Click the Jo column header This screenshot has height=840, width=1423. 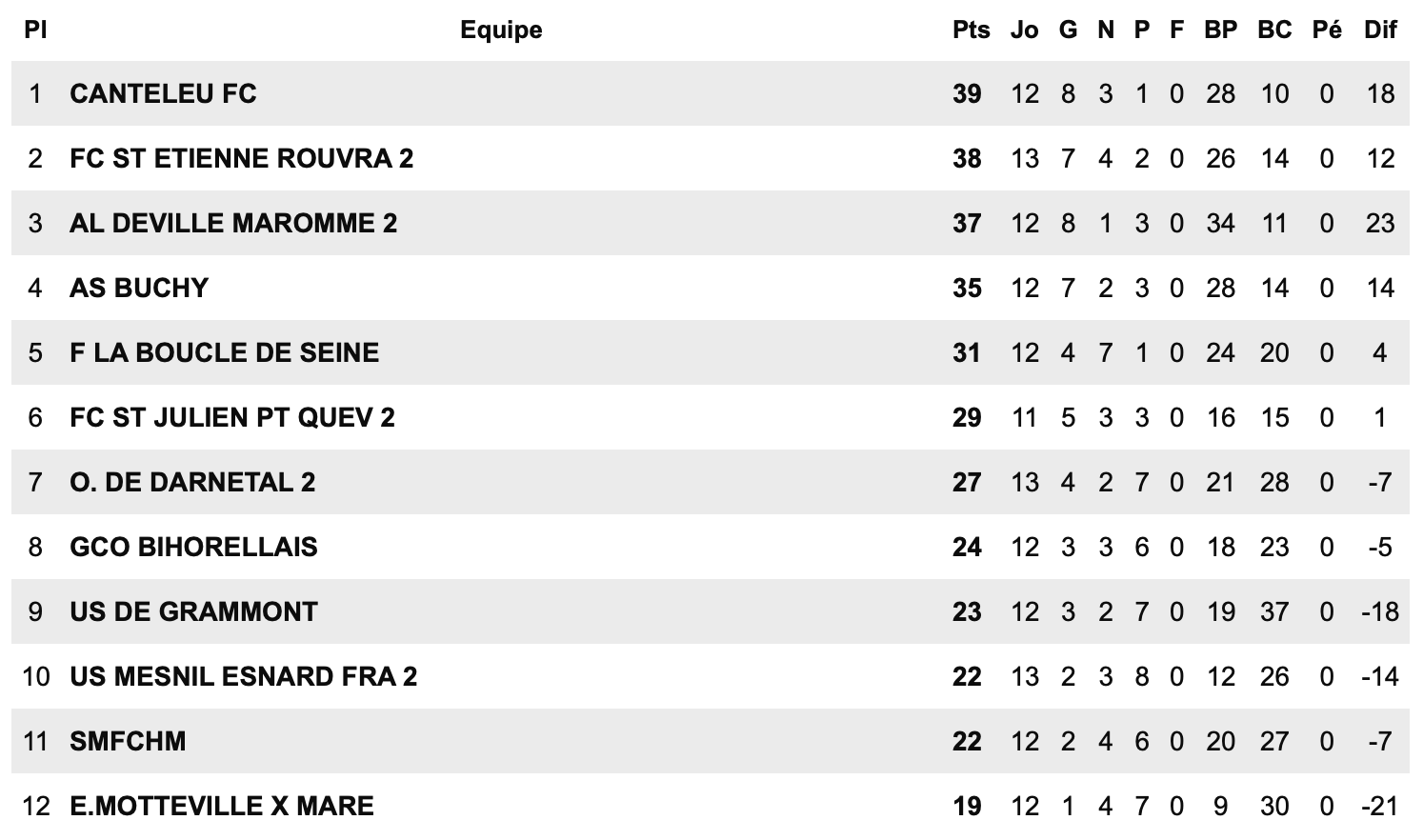(x=1025, y=30)
